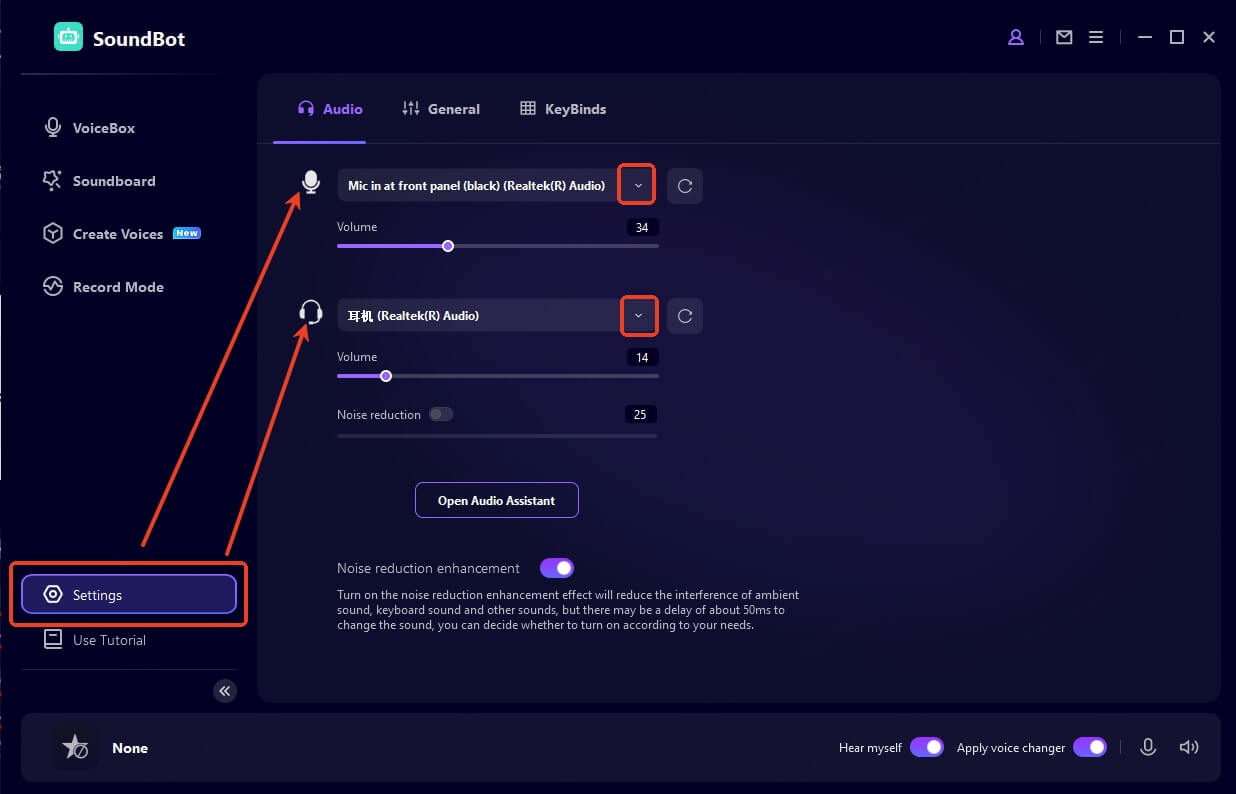1236x794 pixels.
Task: Open the hamburger menu icon
Action: pyautogui.click(x=1096, y=38)
